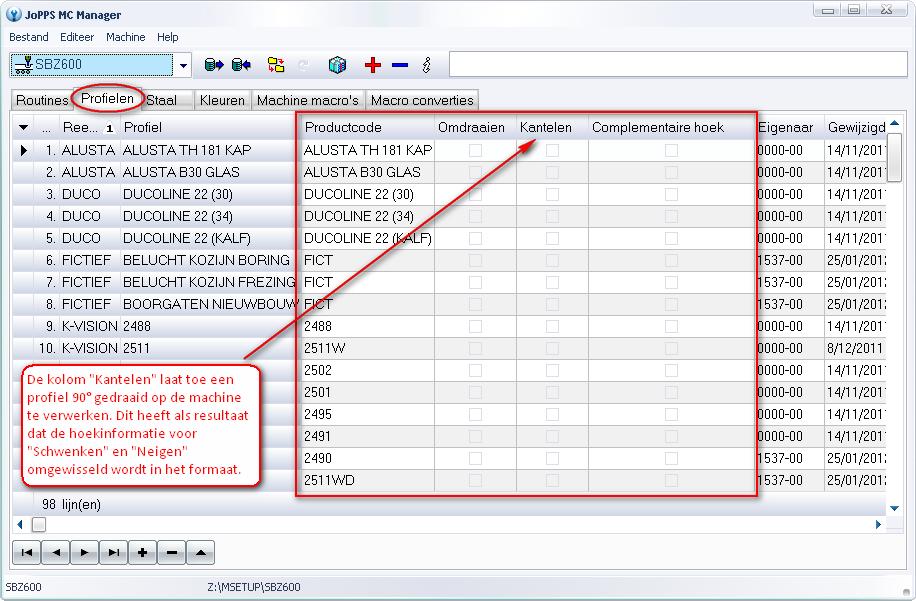Click the database export icon with right arrow

tap(214, 65)
